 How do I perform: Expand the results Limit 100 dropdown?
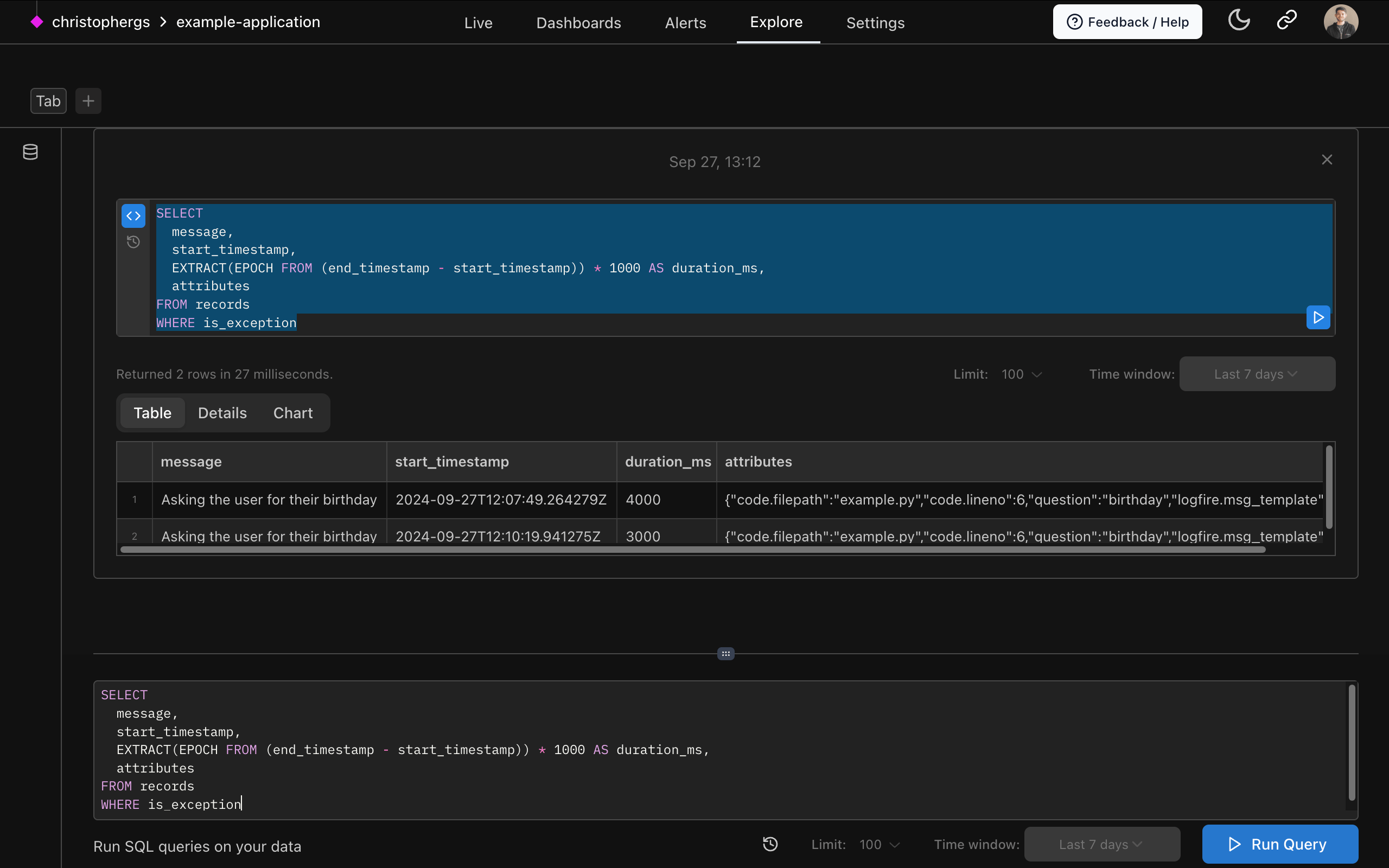(1022, 374)
